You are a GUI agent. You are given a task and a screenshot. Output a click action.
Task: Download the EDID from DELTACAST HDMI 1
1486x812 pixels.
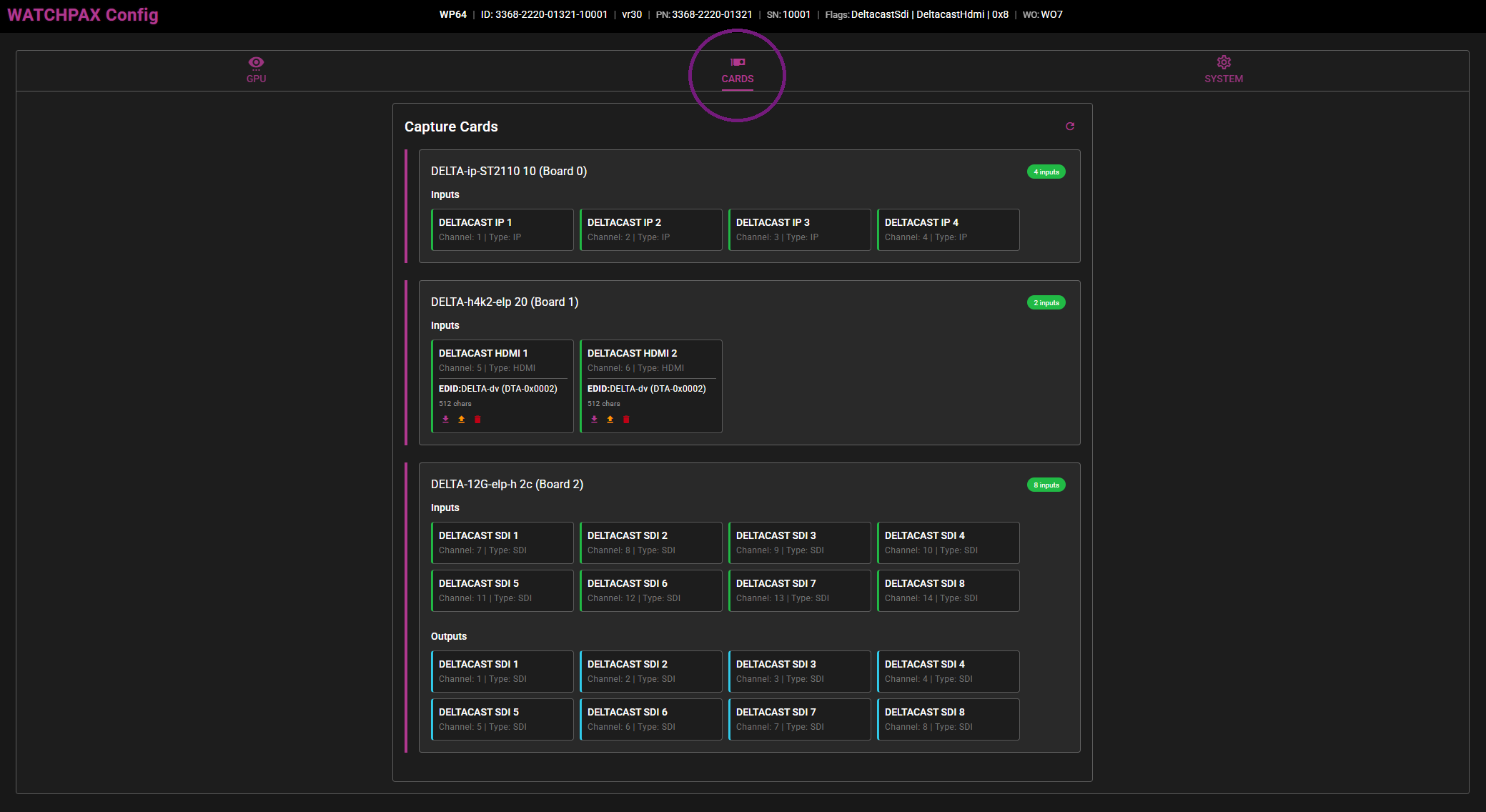point(445,420)
